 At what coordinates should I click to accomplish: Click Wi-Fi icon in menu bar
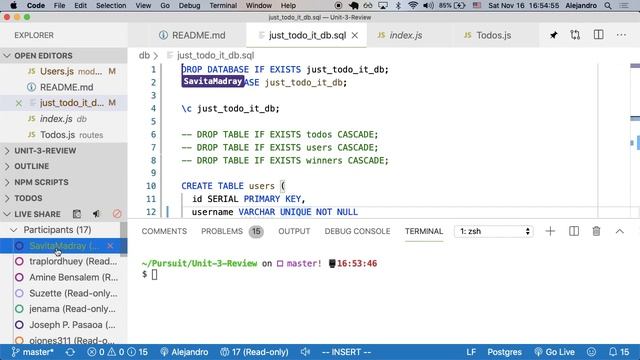click(413, 6)
